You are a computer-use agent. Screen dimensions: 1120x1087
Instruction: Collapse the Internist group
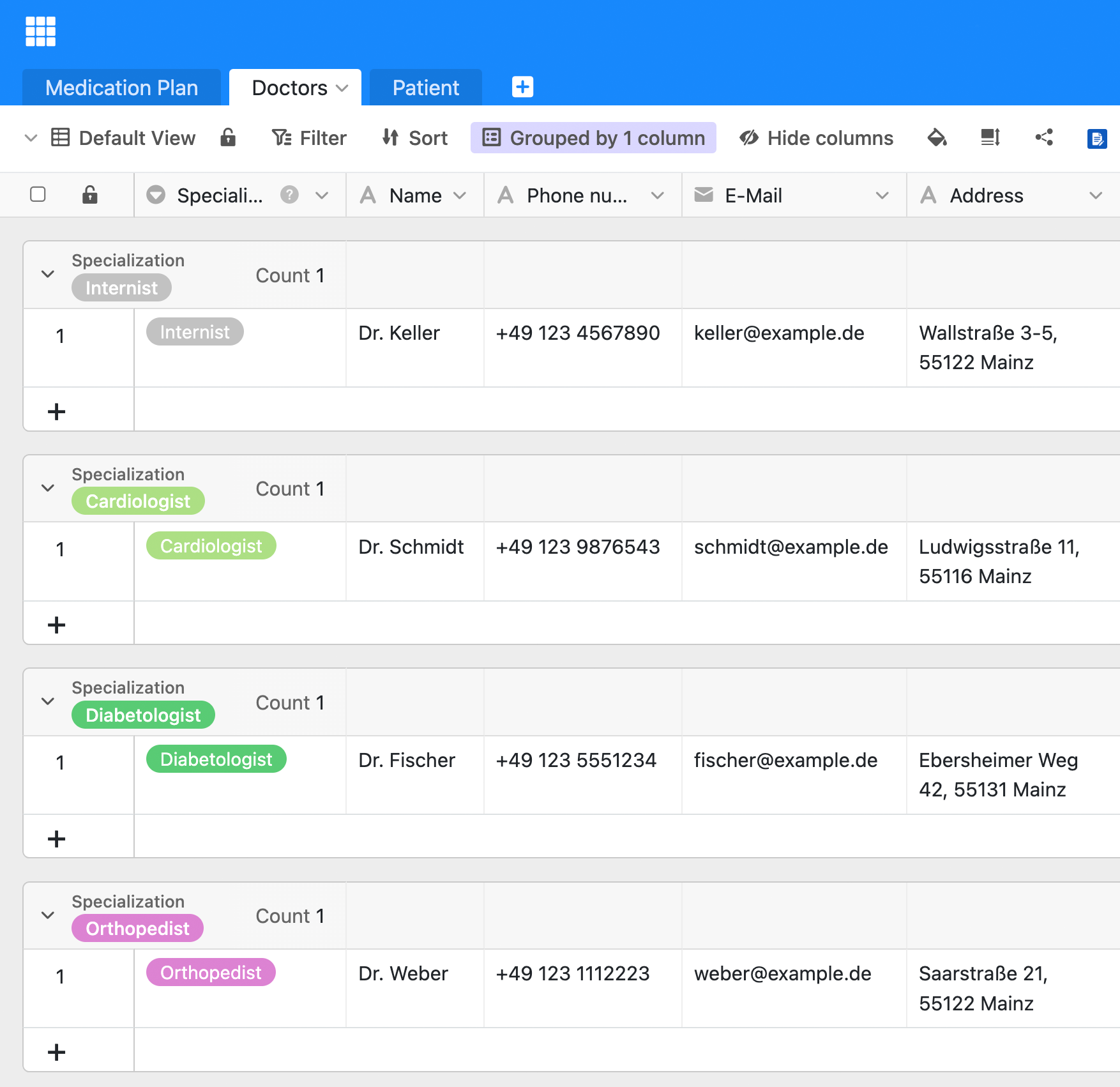pos(48,274)
